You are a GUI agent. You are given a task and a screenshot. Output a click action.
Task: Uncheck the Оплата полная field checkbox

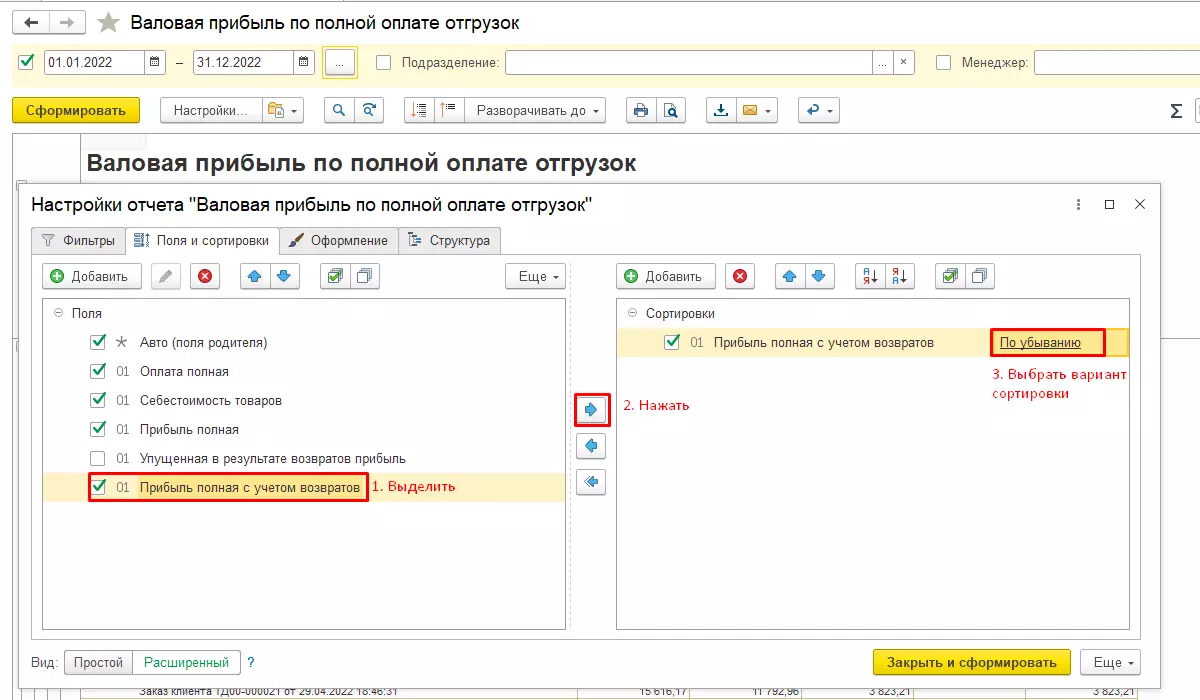coord(98,371)
